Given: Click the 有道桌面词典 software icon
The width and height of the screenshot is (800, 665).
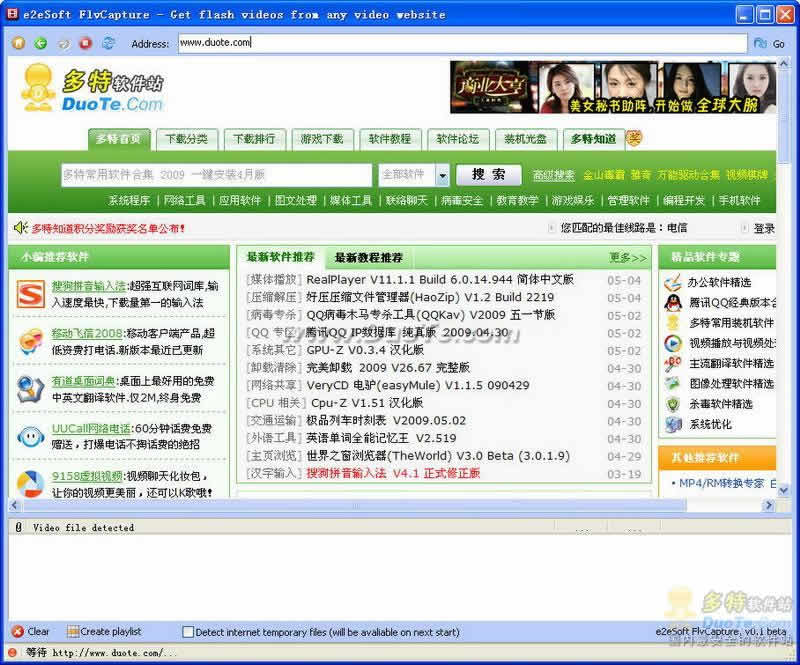Looking at the screenshot, I should [30, 389].
